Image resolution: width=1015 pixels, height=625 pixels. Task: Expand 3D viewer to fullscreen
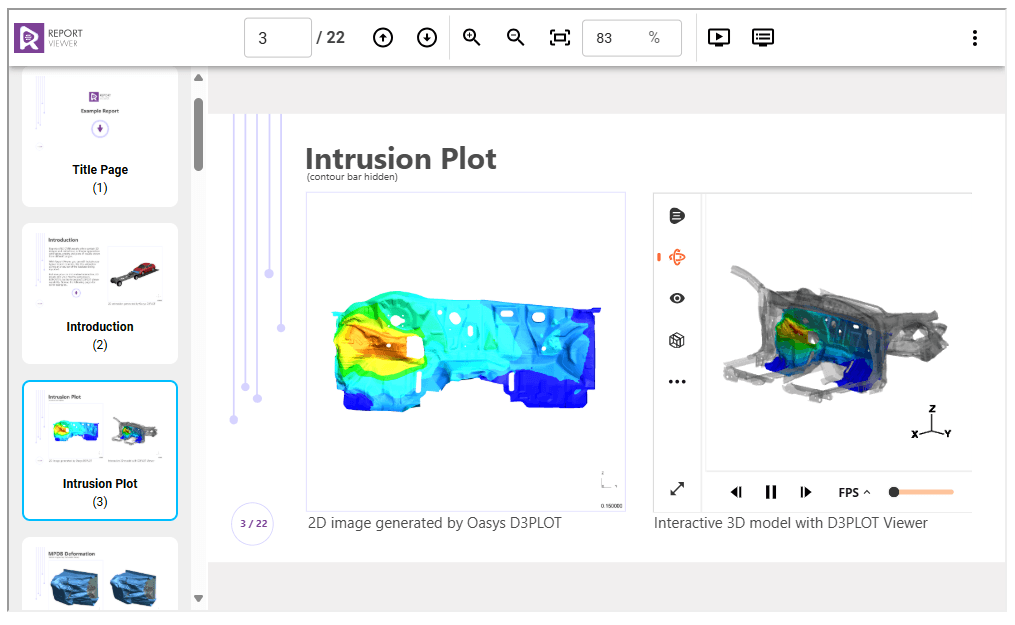677,489
